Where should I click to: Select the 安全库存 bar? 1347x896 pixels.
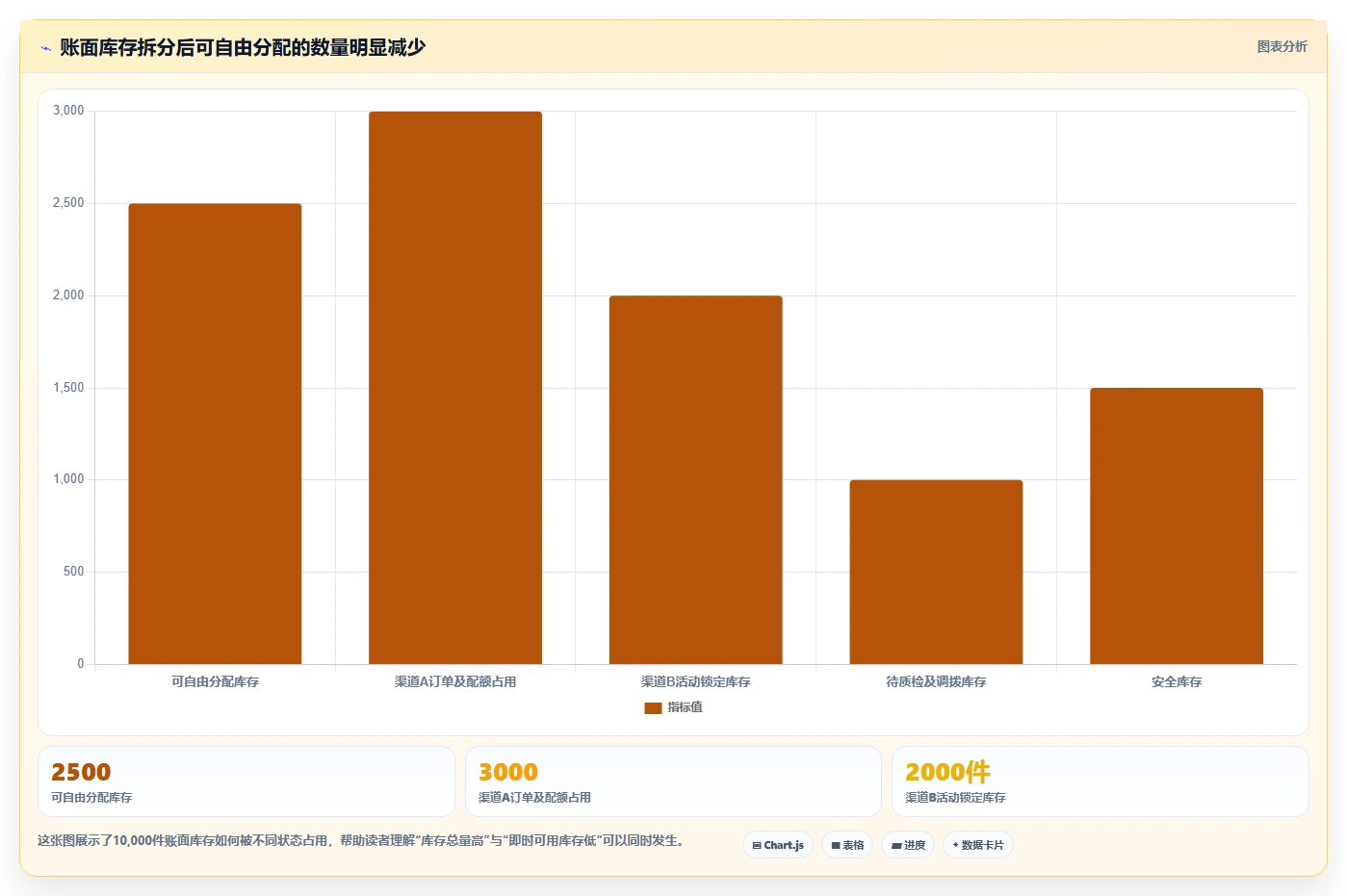click(x=1177, y=526)
